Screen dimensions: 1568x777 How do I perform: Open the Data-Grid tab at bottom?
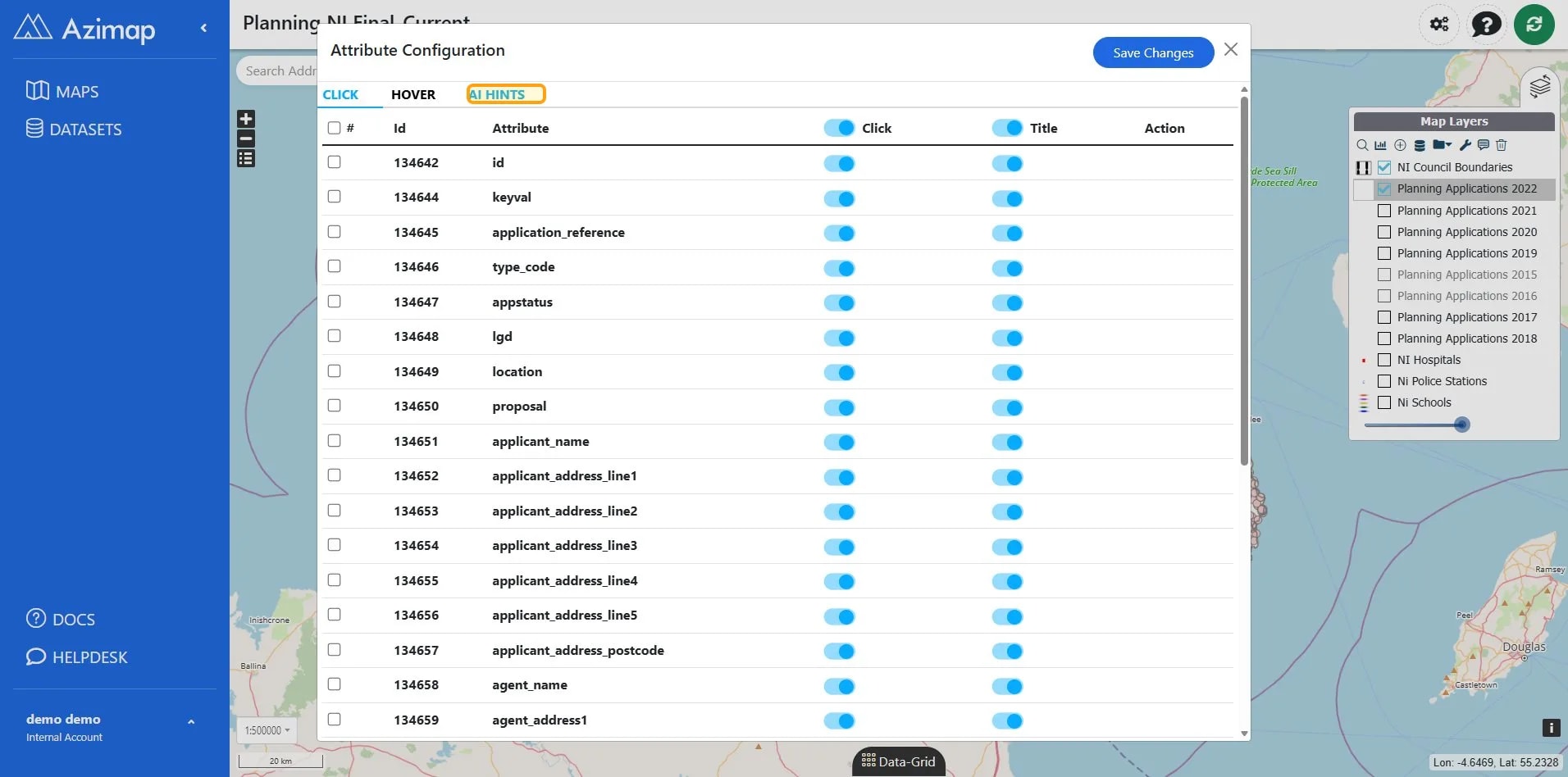[x=899, y=761]
